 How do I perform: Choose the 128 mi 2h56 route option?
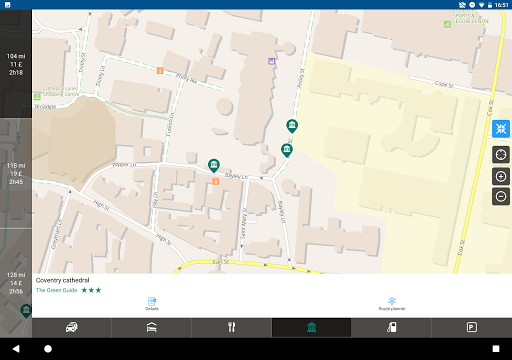tap(16, 283)
